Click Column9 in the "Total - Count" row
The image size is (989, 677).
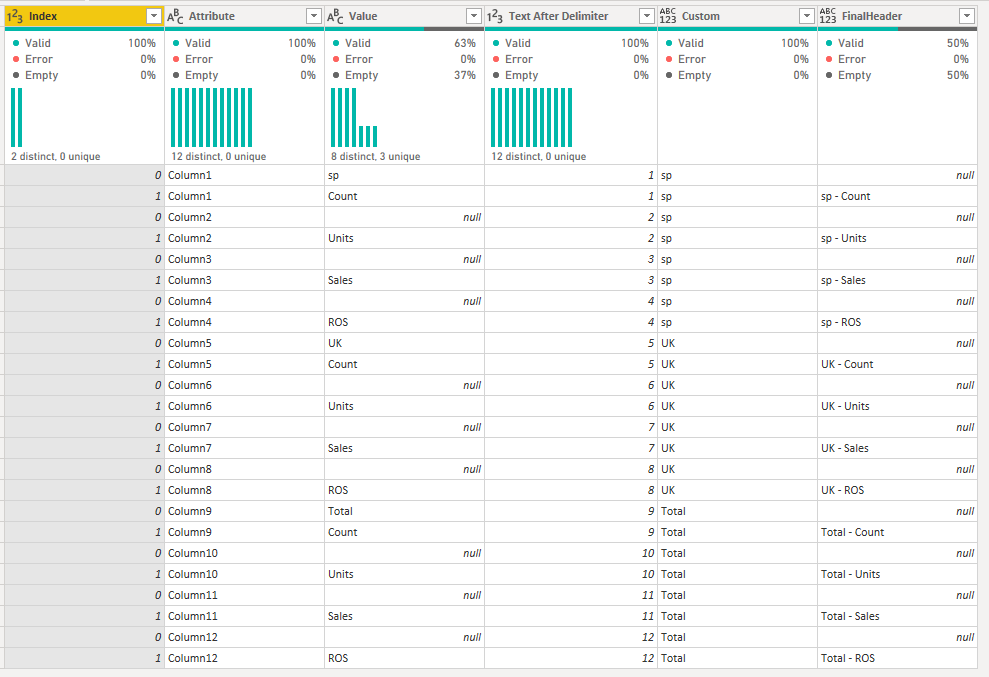(x=245, y=532)
